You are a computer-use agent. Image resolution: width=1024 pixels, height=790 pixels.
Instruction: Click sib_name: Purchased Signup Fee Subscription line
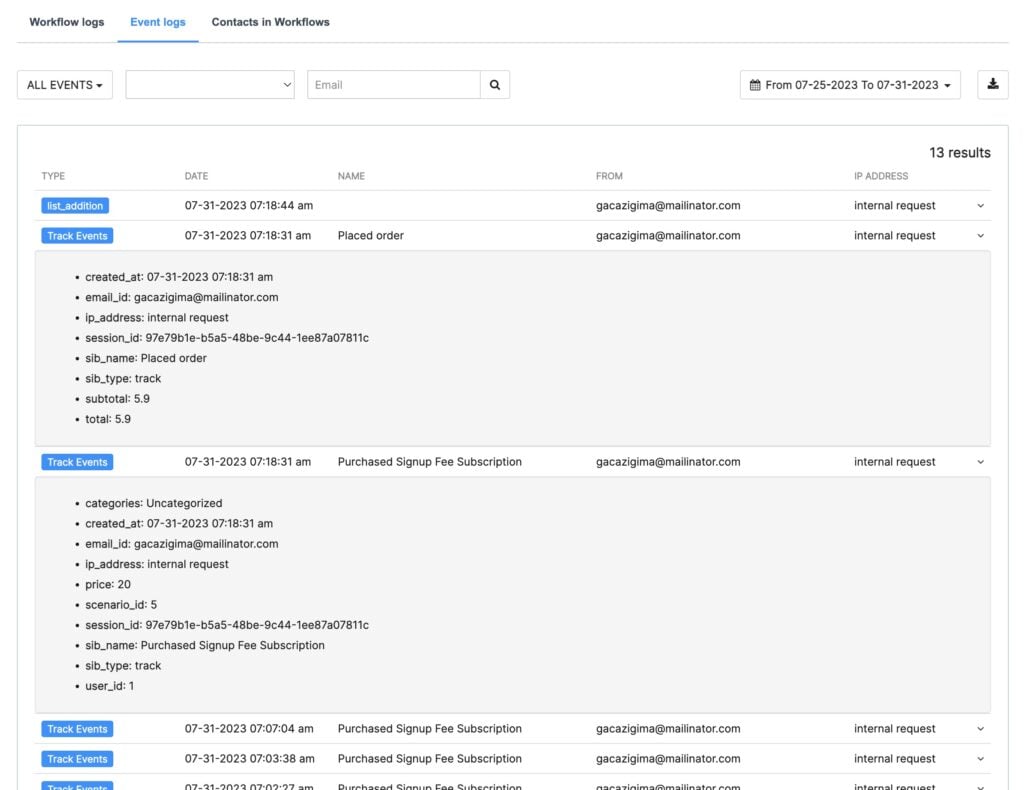(204, 646)
